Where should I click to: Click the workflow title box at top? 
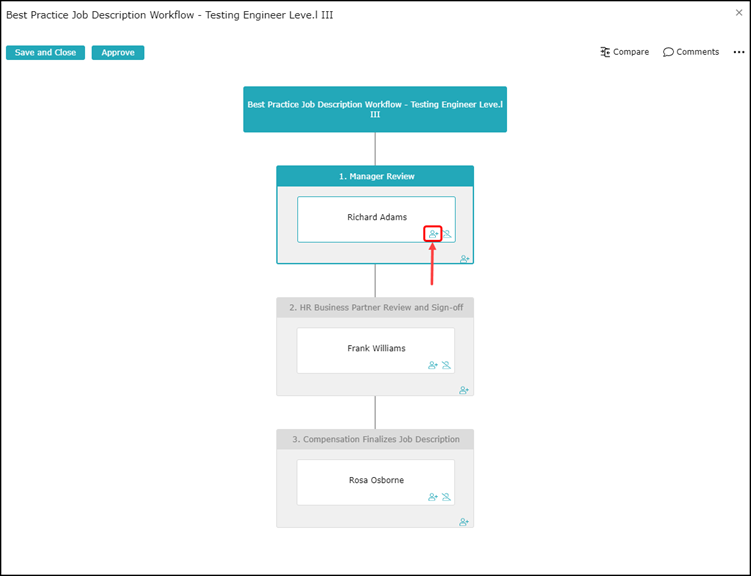(x=375, y=109)
